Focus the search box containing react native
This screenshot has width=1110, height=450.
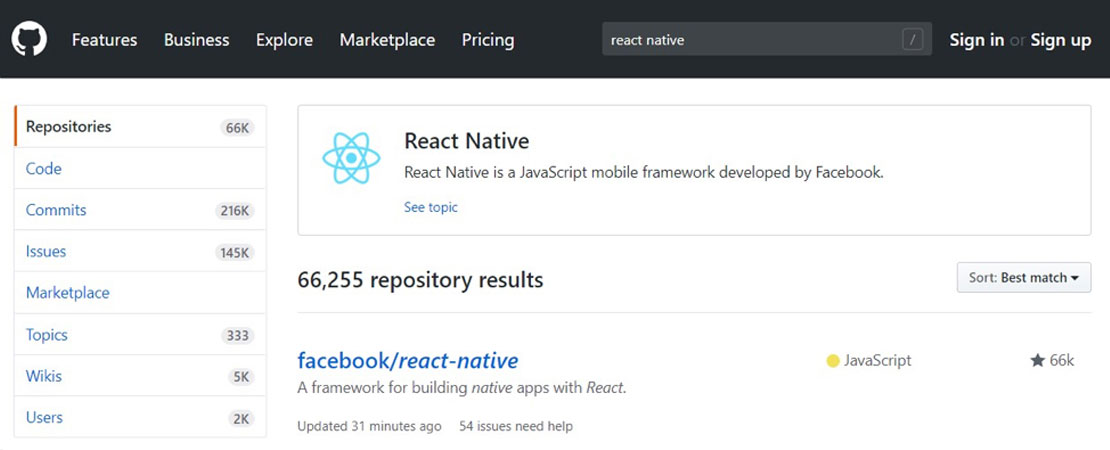767,40
